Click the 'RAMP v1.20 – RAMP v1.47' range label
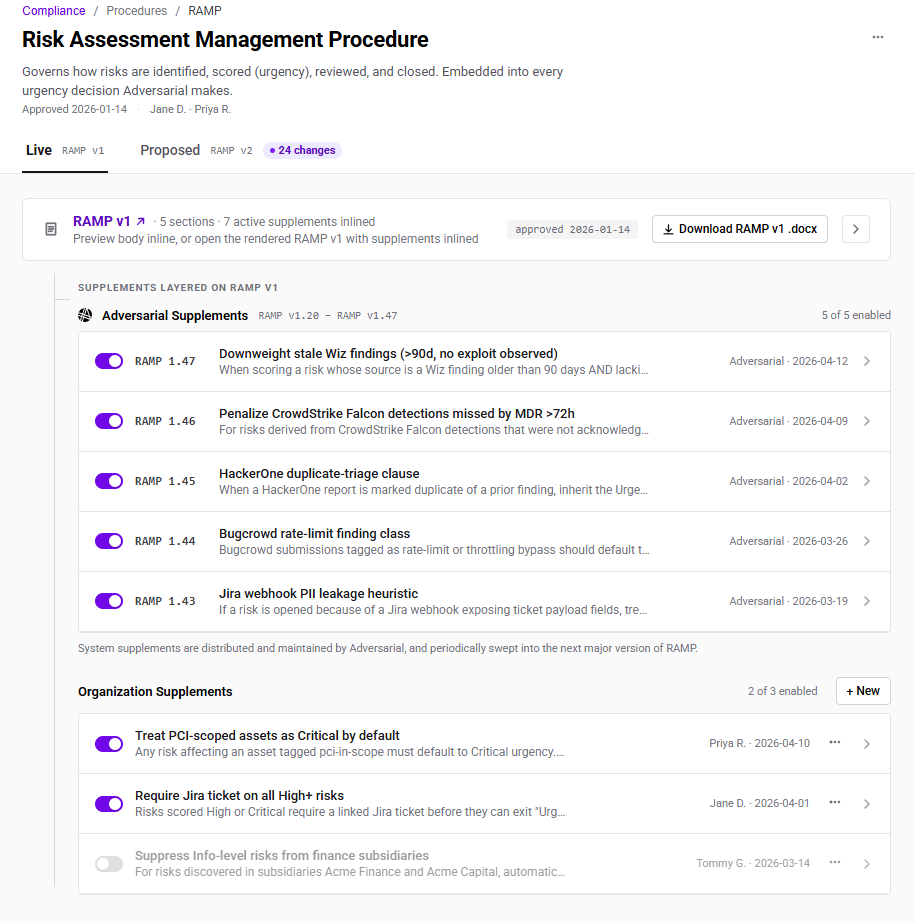 (328, 316)
